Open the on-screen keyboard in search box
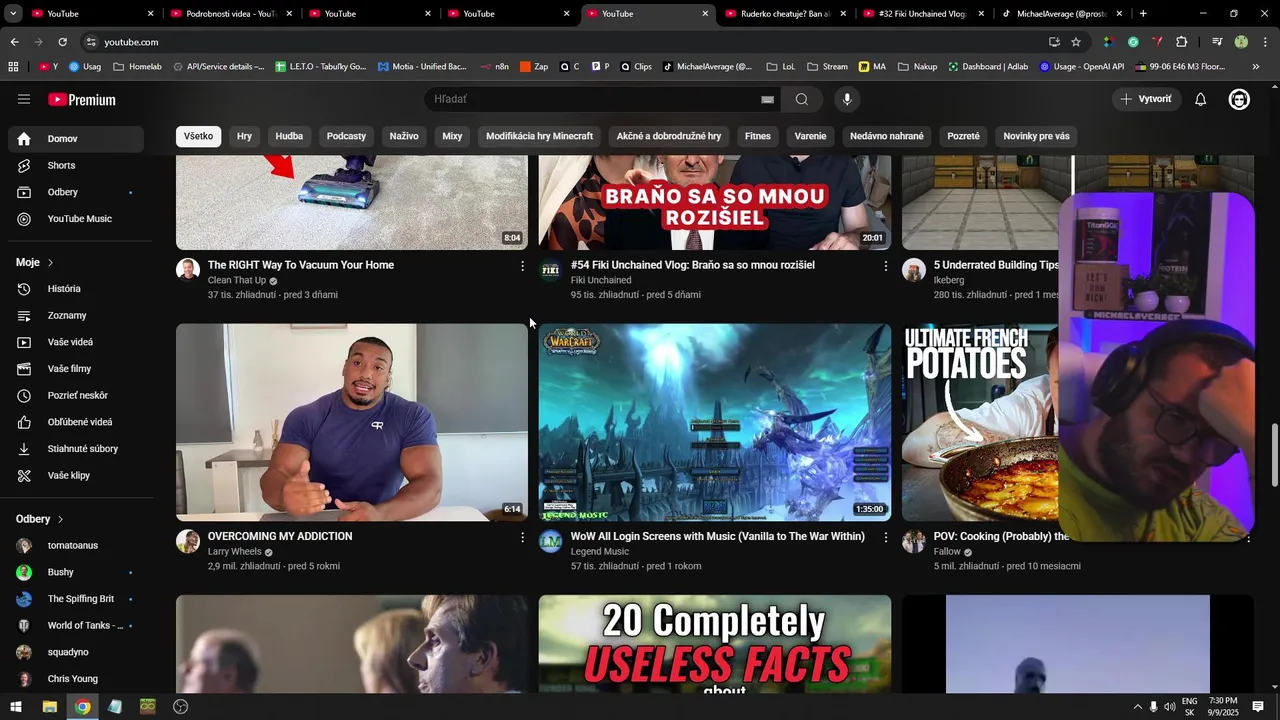This screenshot has height=720, width=1280. click(767, 99)
